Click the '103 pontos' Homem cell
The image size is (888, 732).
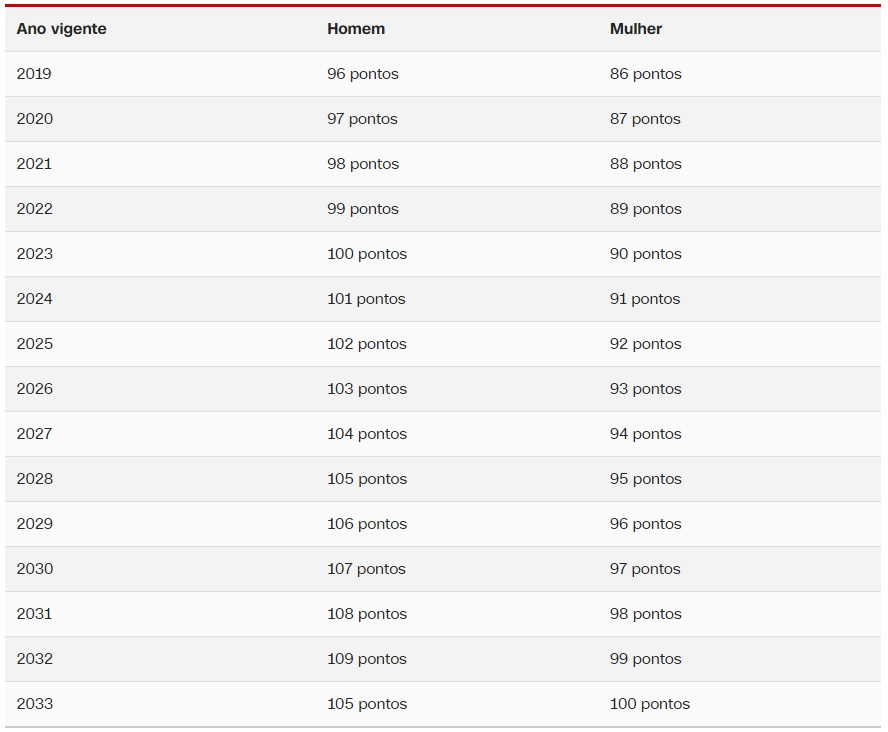click(x=367, y=389)
